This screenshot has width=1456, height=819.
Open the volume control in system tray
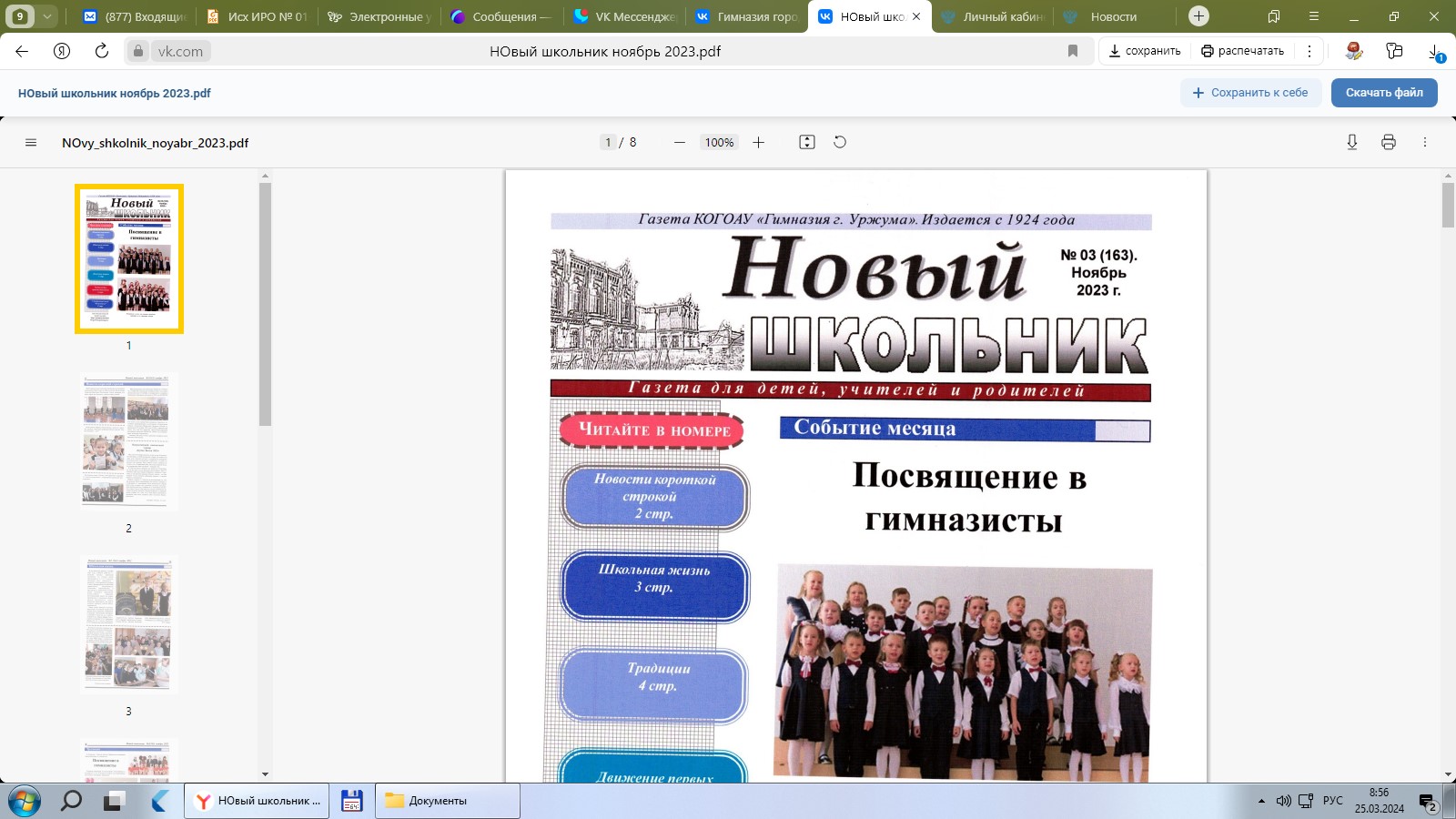point(1284,801)
